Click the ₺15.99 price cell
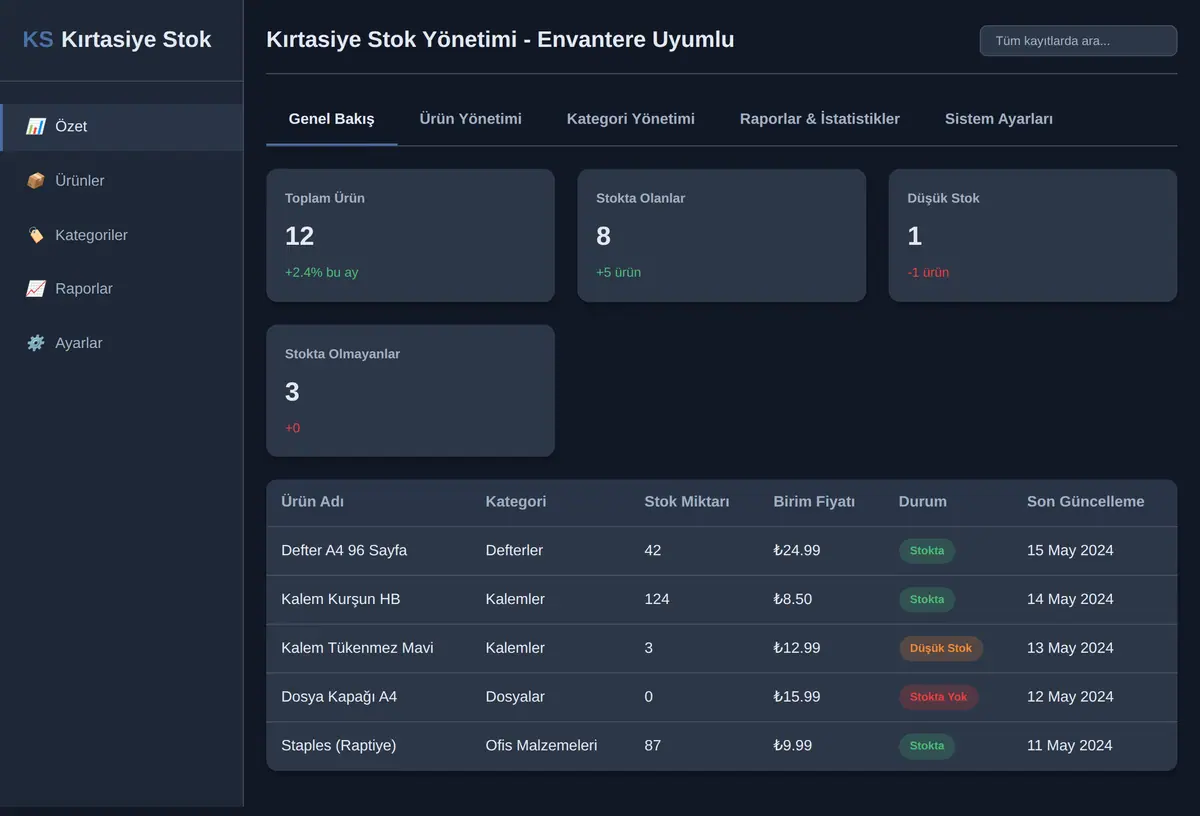Image resolution: width=1200 pixels, height=816 pixels. pyautogui.click(x=797, y=697)
